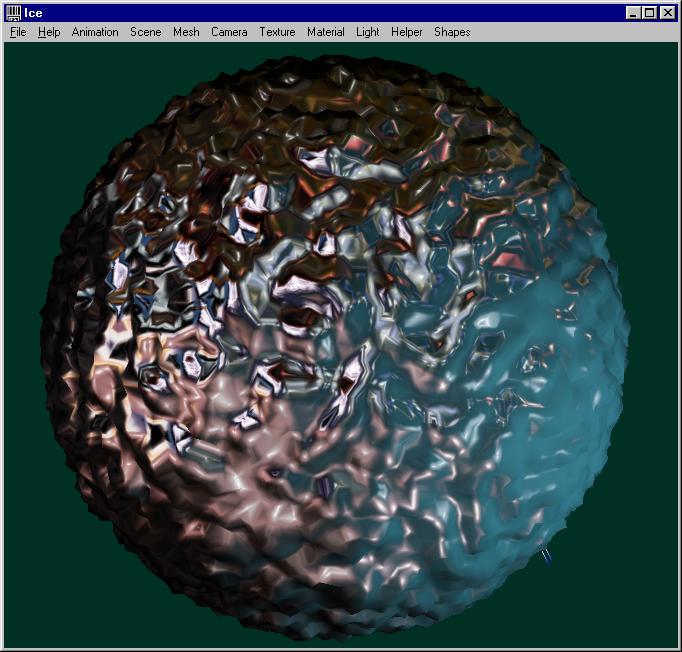Open the Light menu
The image size is (682, 652).
368,32
